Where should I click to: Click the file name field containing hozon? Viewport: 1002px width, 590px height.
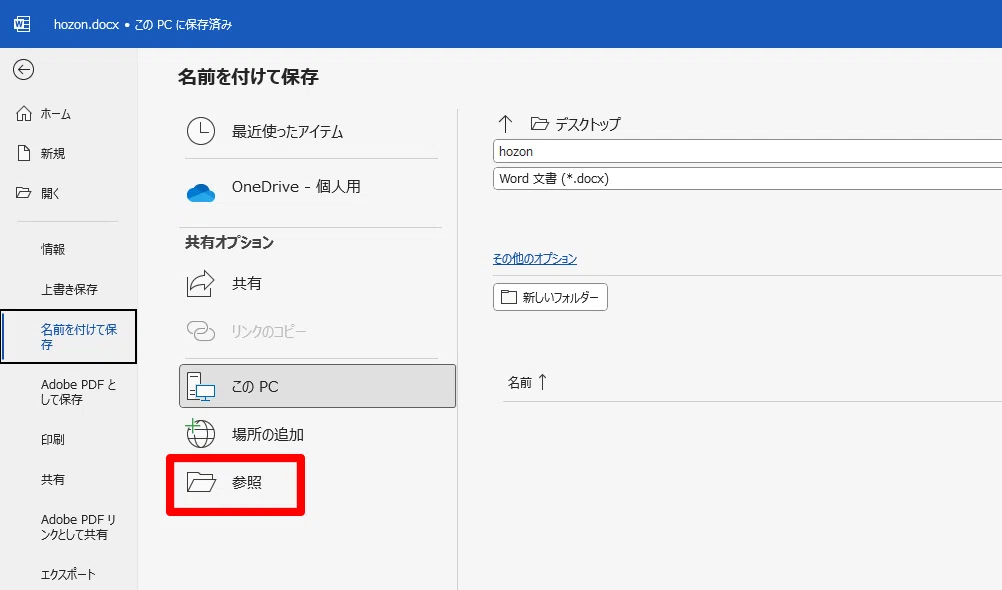(x=748, y=151)
